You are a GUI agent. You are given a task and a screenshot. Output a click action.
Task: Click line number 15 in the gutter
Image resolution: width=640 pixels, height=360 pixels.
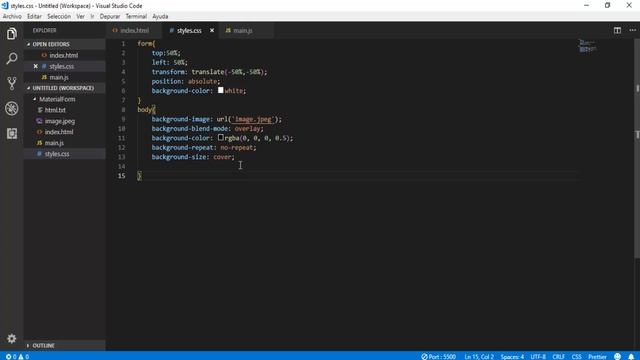click(x=122, y=176)
